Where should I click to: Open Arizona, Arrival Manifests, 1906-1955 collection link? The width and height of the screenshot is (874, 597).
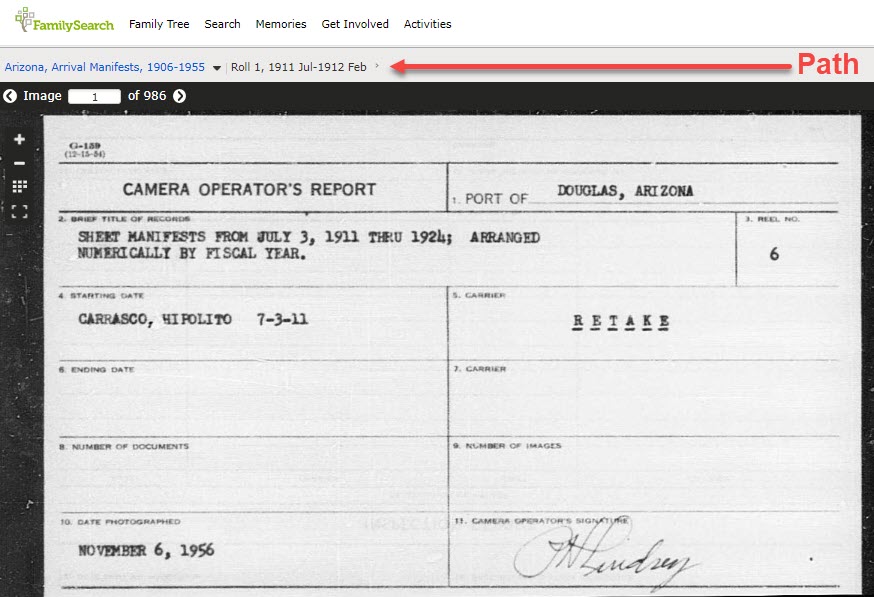(105, 67)
